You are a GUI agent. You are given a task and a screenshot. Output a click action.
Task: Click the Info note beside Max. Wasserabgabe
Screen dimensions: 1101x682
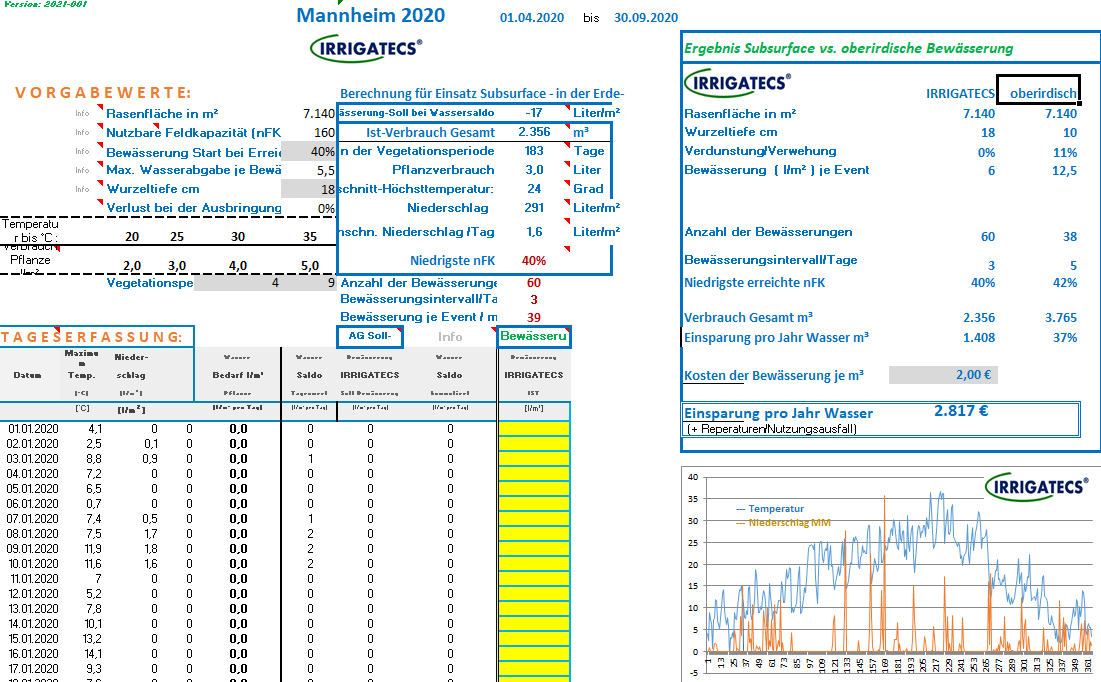pos(83,170)
